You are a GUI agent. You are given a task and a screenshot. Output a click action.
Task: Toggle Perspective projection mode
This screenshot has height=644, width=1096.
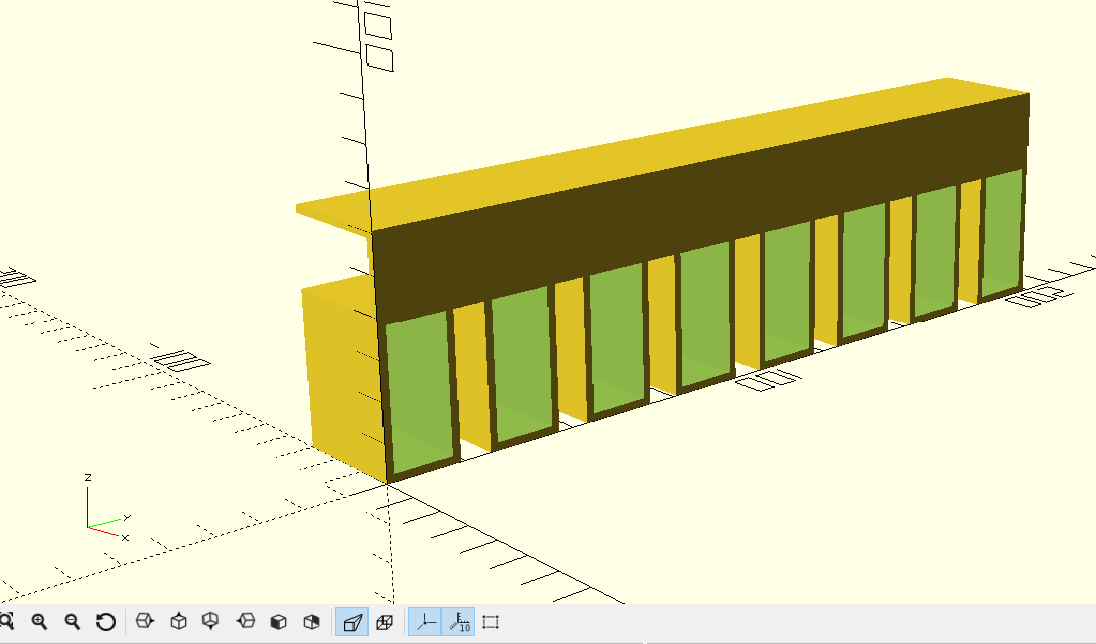(351, 622)
